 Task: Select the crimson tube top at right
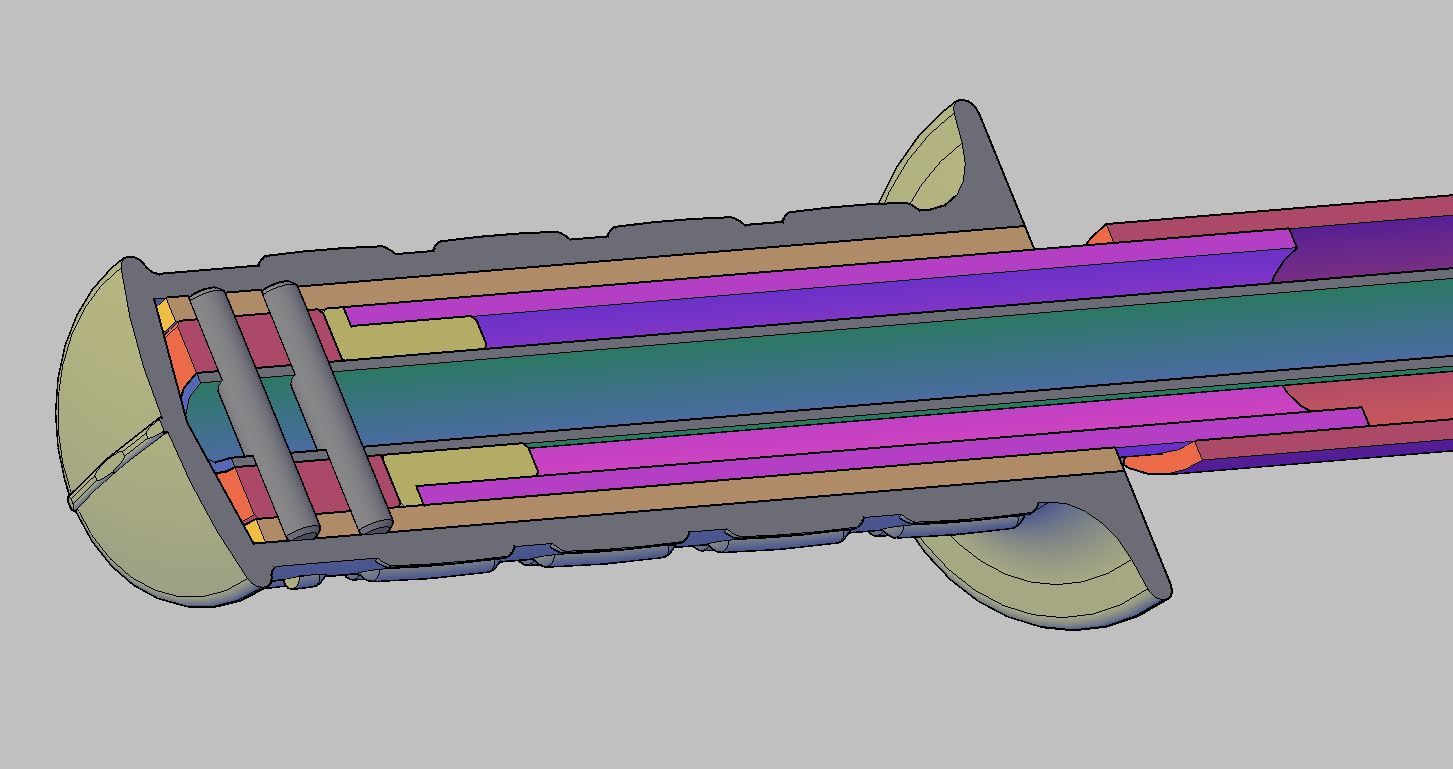[1280, 220]
